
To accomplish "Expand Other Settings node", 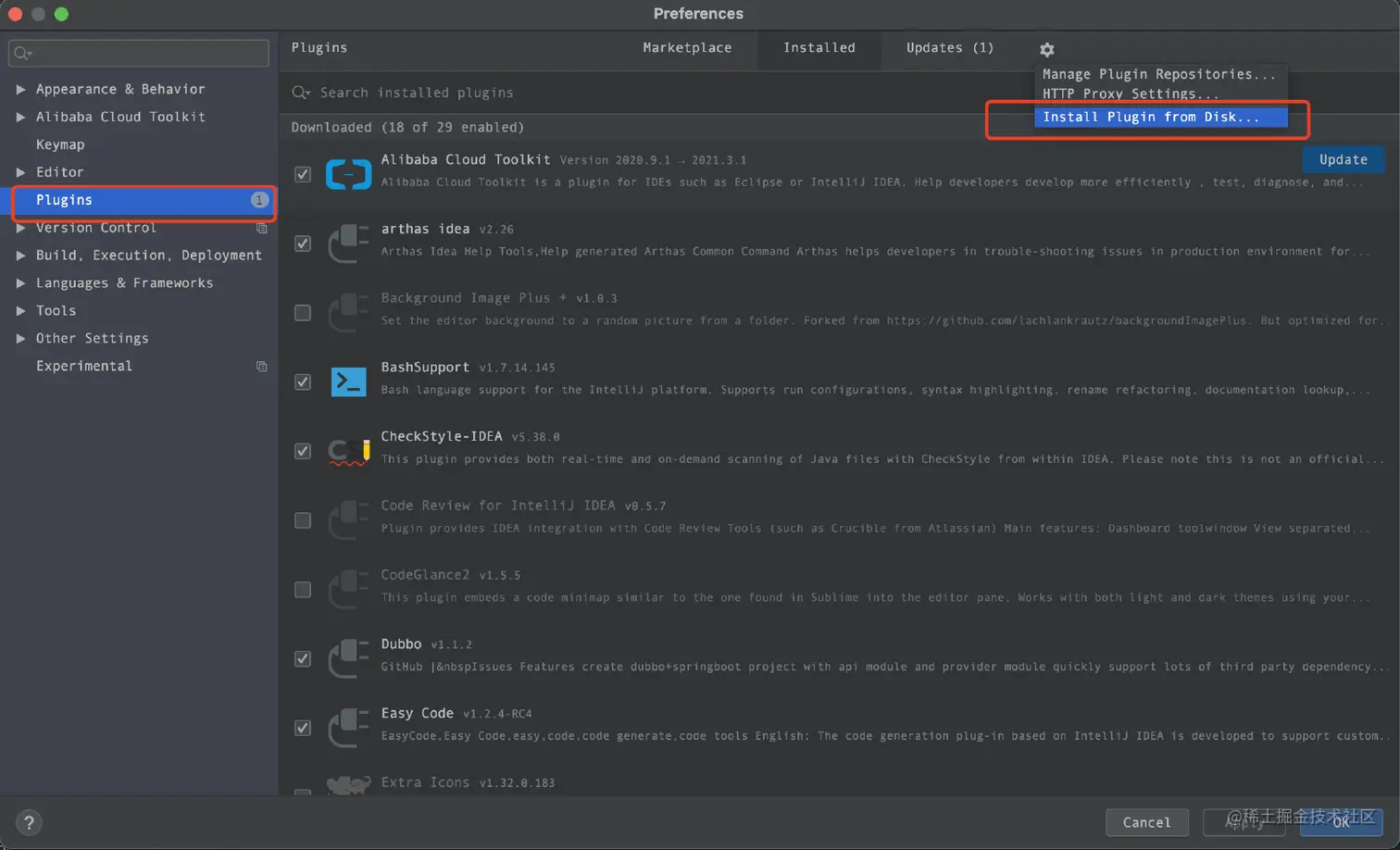I will pos(20,339).
